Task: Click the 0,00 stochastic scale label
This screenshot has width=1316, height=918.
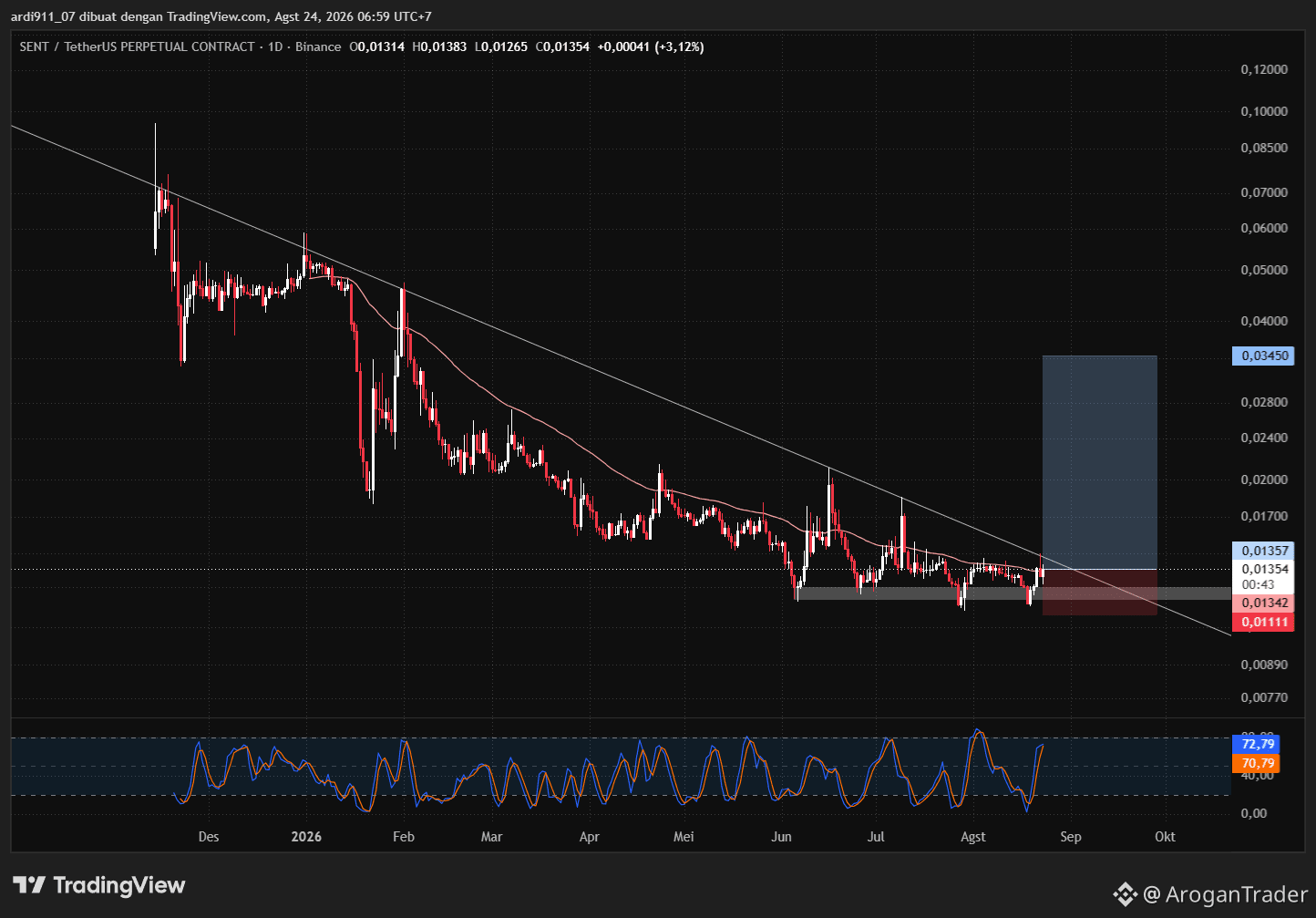Action: point(1254,813)
